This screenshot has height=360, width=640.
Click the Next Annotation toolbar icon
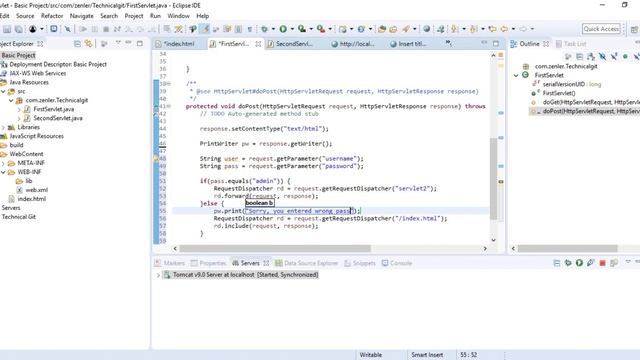[454, 29]
